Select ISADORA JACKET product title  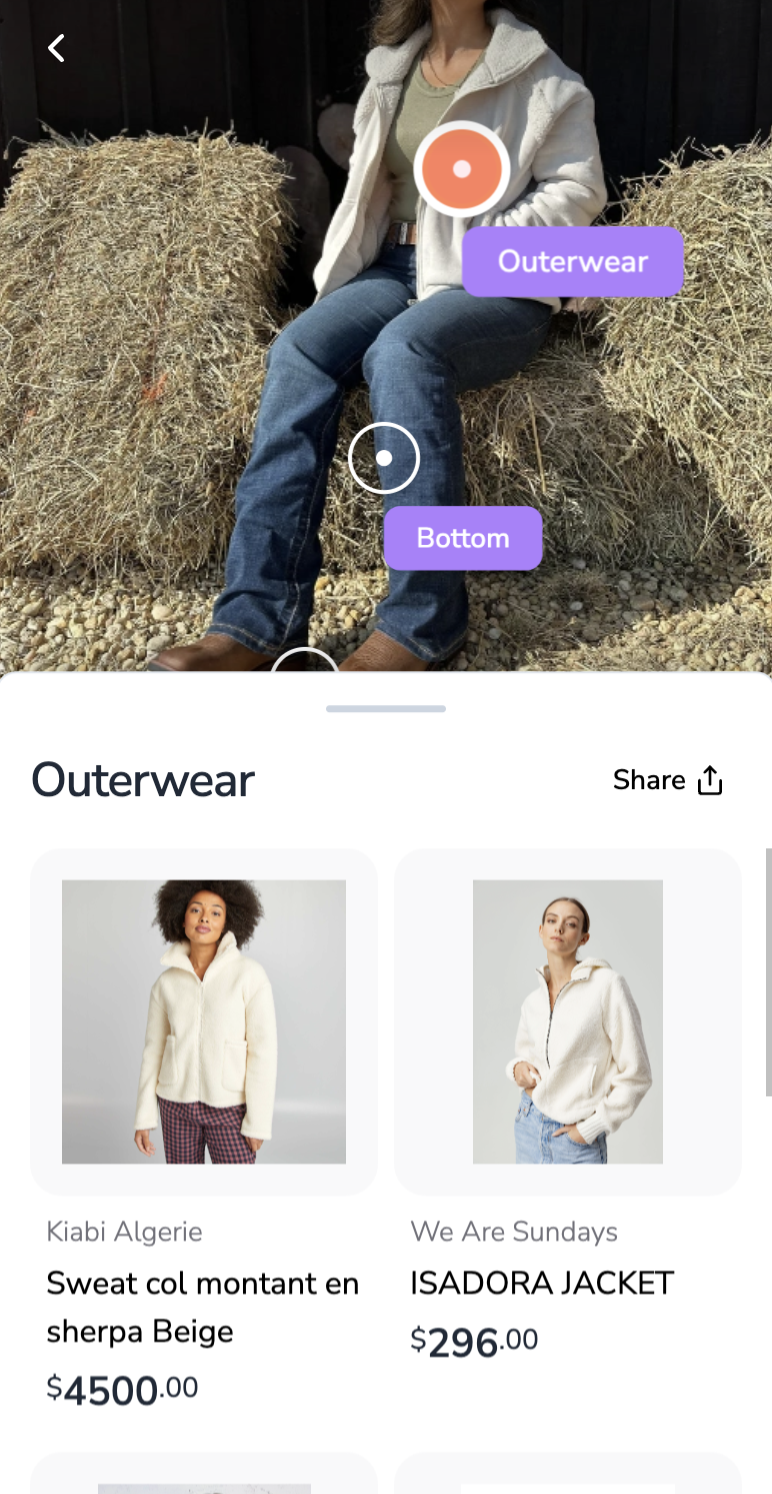pos(542,1283)
